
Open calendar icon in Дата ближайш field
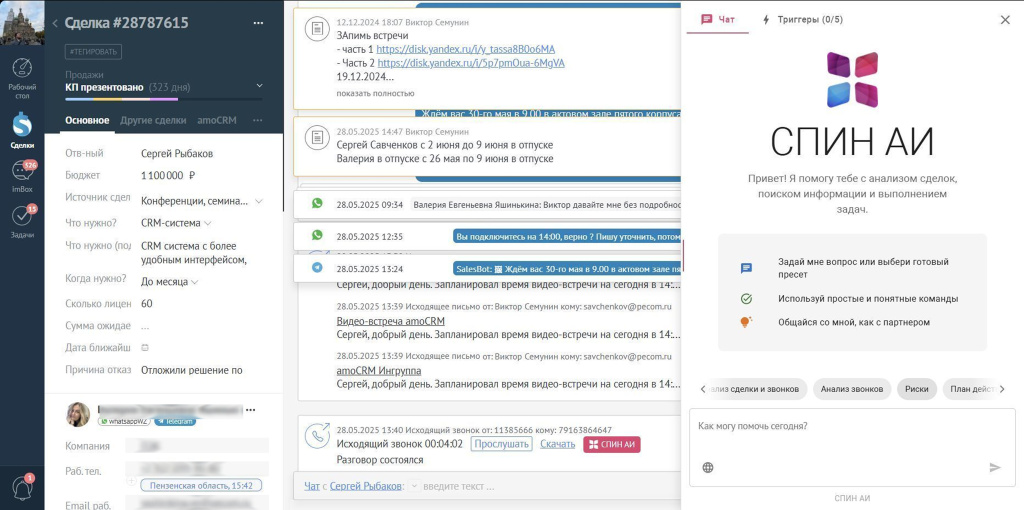click(x=145, y=347)
